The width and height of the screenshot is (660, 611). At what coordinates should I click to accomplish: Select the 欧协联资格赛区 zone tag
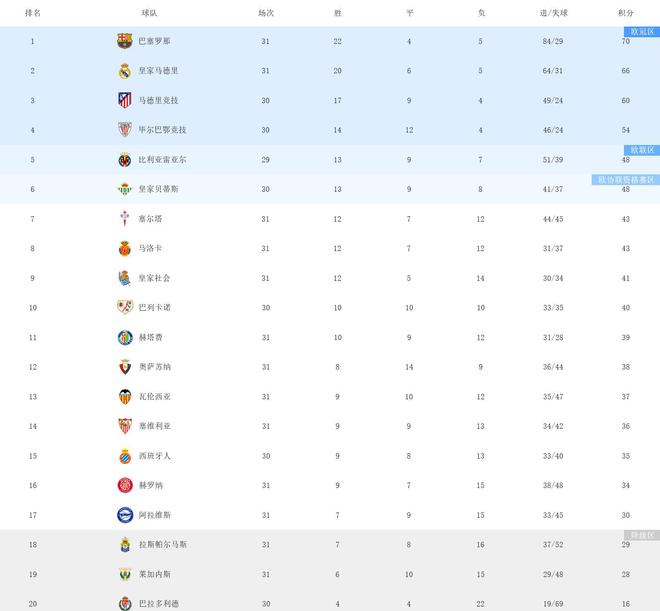tap(626, 180)
